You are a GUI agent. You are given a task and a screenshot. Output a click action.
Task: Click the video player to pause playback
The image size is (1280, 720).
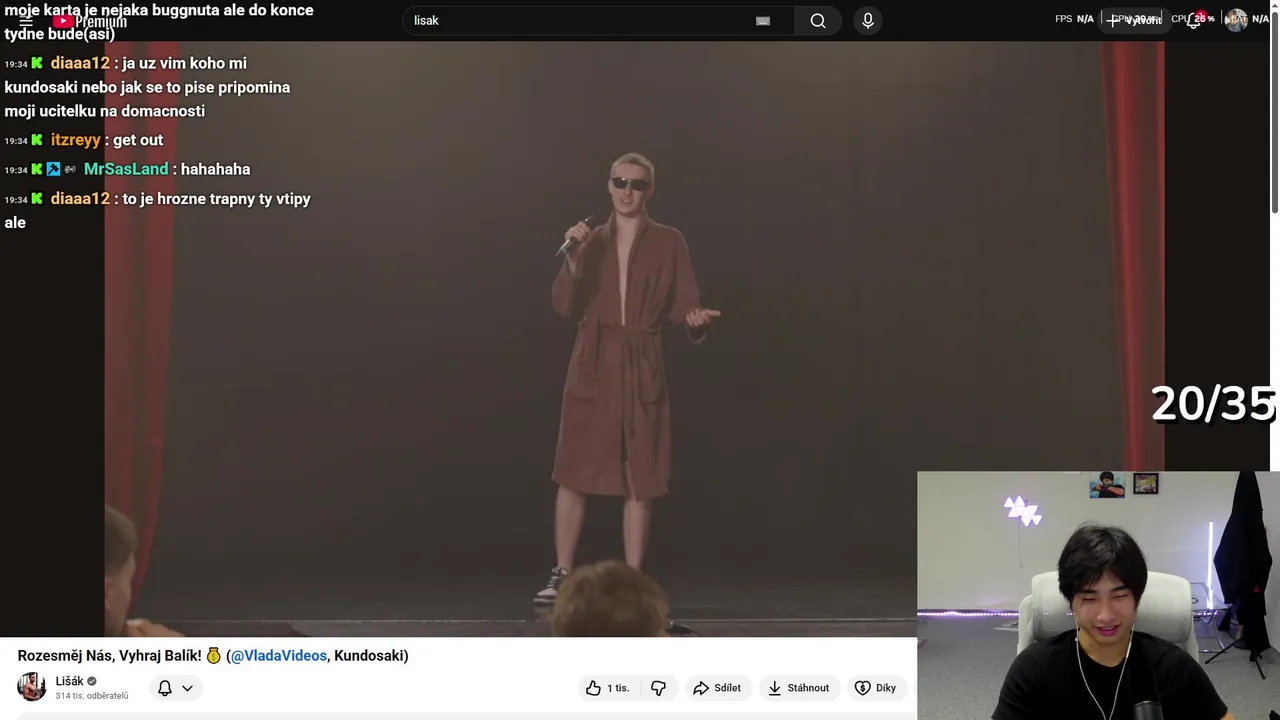coord(634,340)
